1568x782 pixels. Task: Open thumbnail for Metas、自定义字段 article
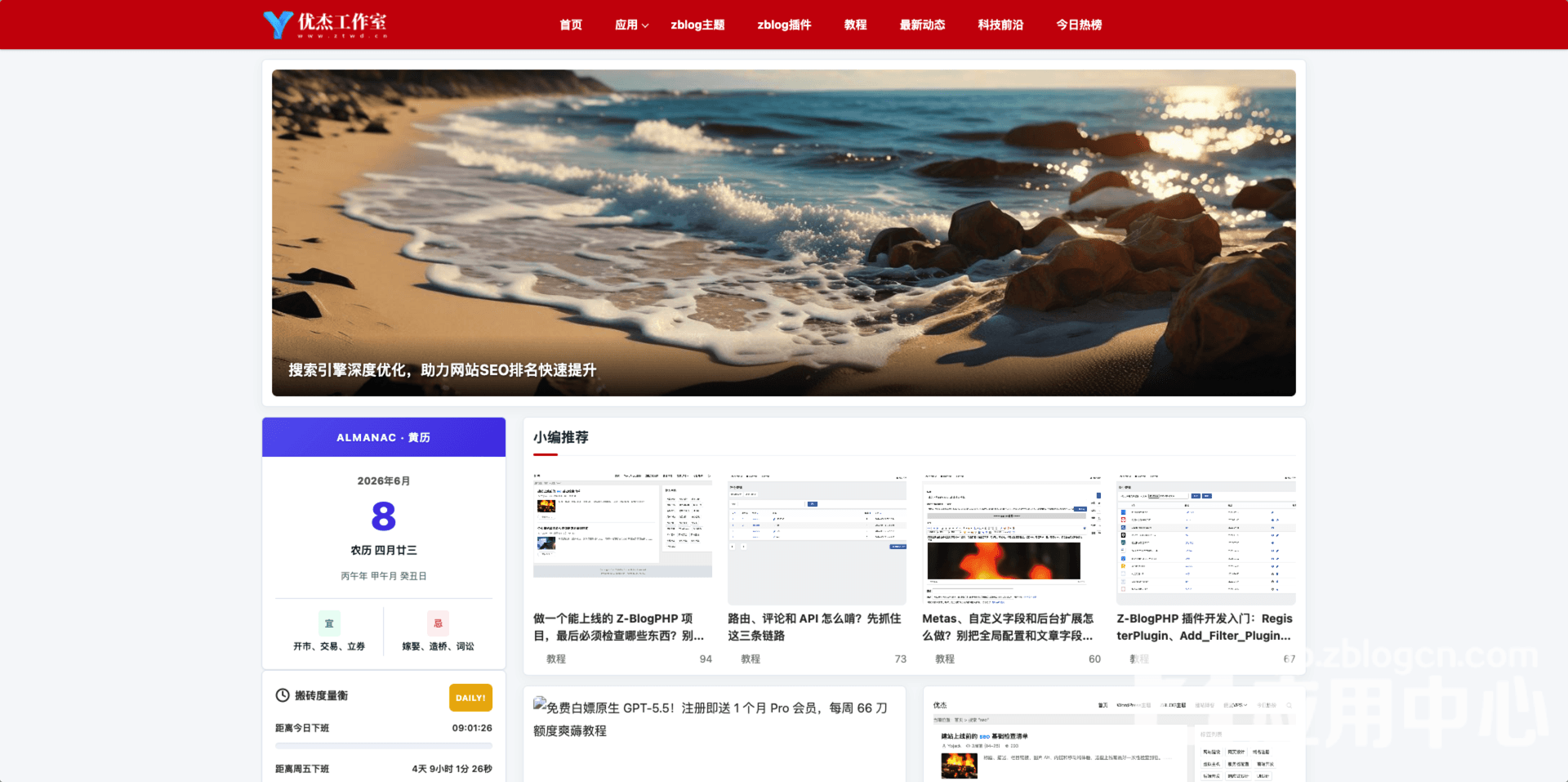[x=1011, y=538]
